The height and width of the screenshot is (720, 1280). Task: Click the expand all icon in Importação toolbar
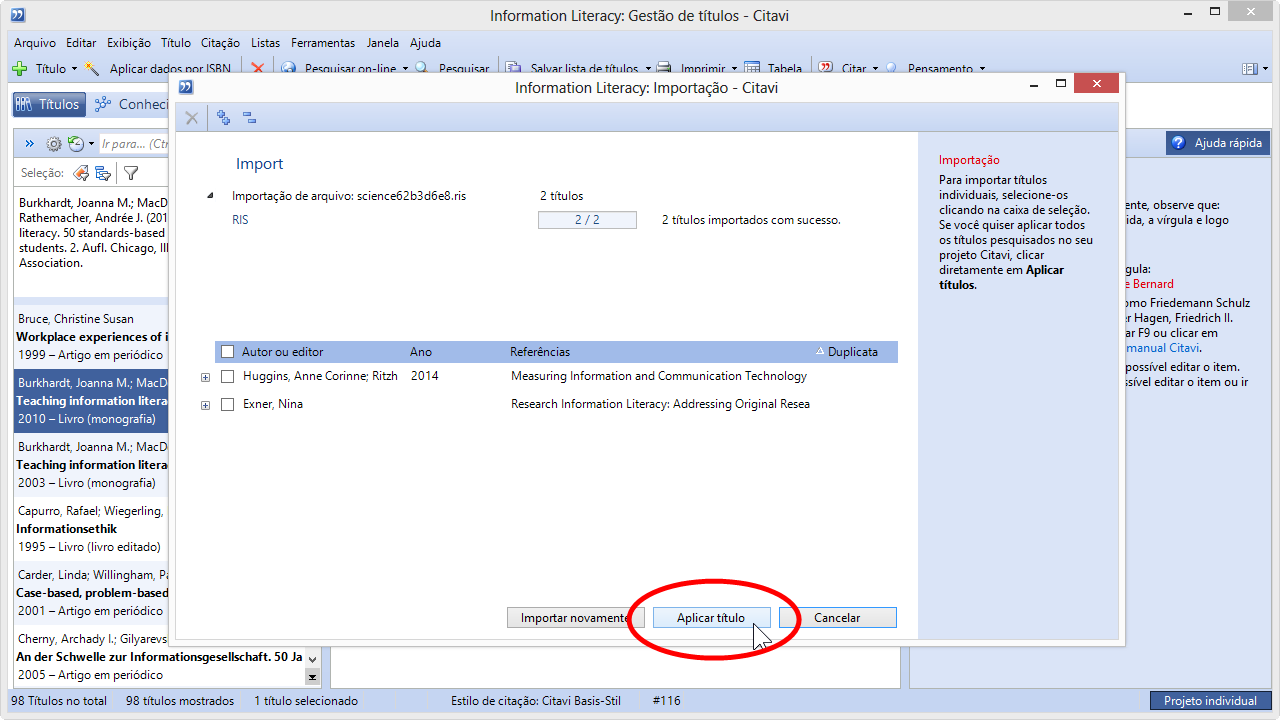pyautogui.click(x=224, y=118)
